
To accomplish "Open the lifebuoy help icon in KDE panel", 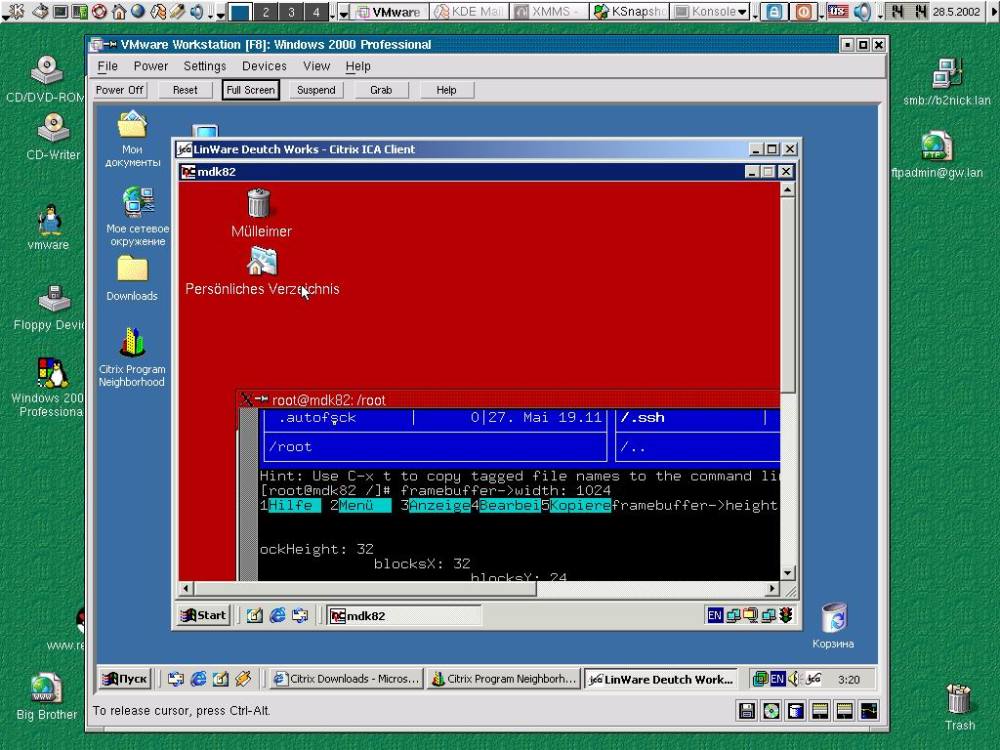I will [99, 11].
